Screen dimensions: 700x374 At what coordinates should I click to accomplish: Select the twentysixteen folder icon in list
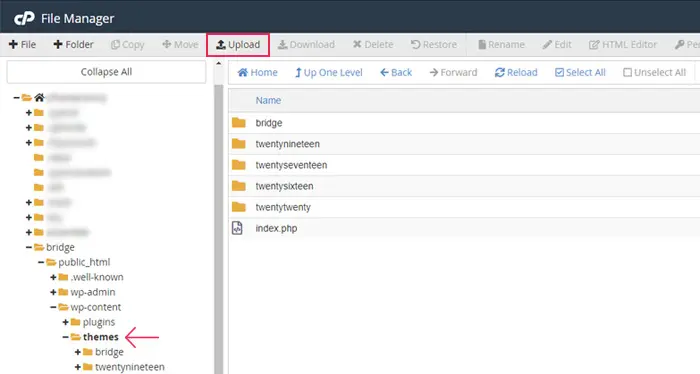pos(239,186)
